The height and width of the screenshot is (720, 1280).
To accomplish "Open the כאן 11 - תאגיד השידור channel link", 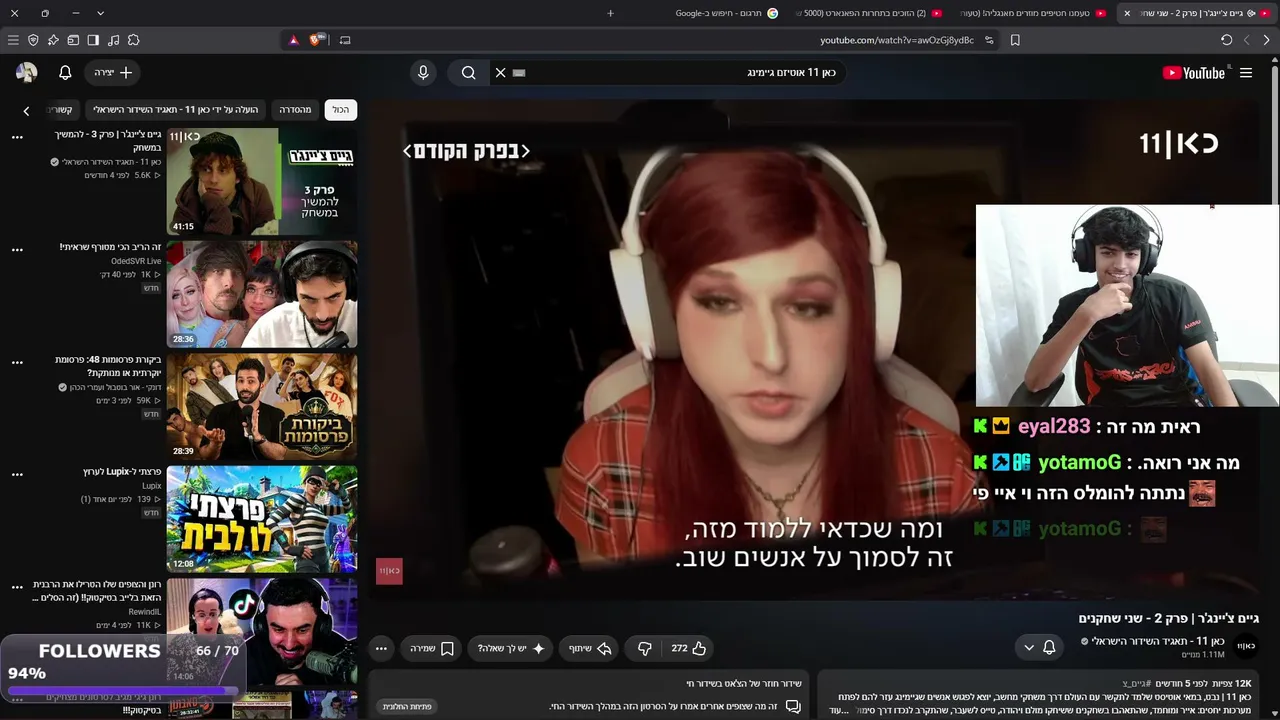I will (1158, 641).
